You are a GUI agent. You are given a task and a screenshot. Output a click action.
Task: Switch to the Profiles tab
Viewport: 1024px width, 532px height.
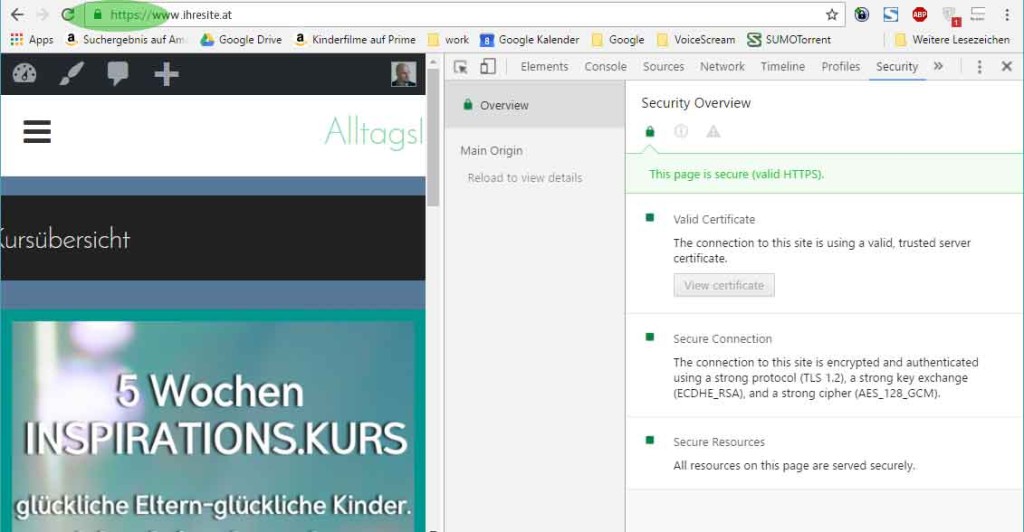tap(840, 67)
